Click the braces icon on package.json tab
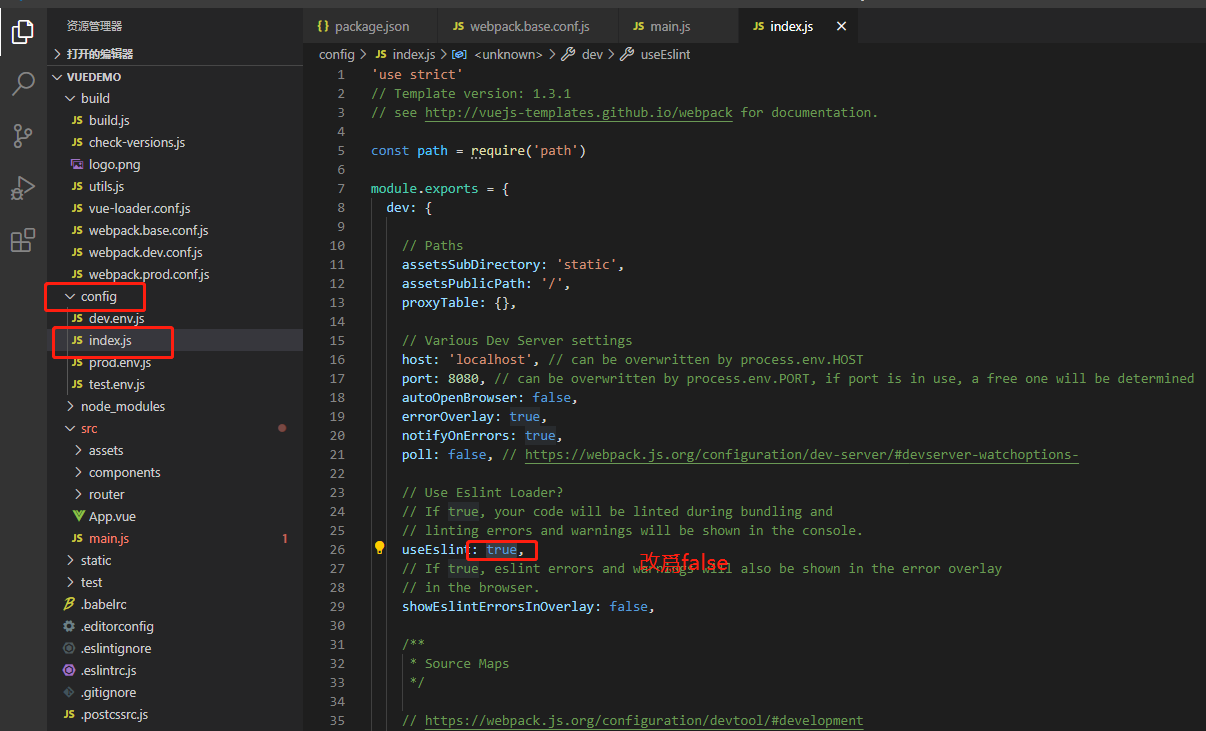This screenshot has height=731, width=1206. 323,26
